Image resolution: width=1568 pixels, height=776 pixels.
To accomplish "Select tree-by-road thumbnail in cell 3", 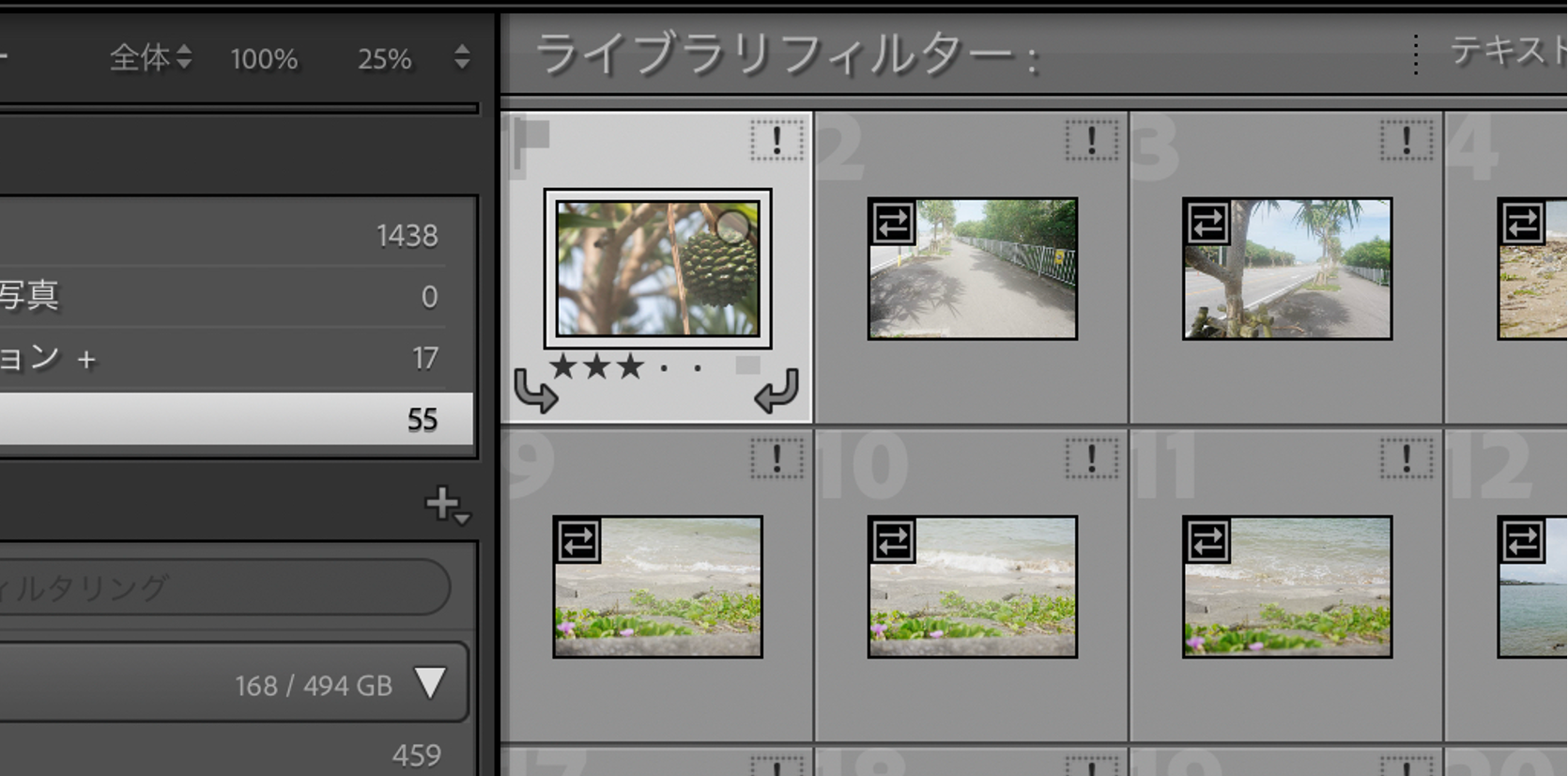I will 1287,269.
